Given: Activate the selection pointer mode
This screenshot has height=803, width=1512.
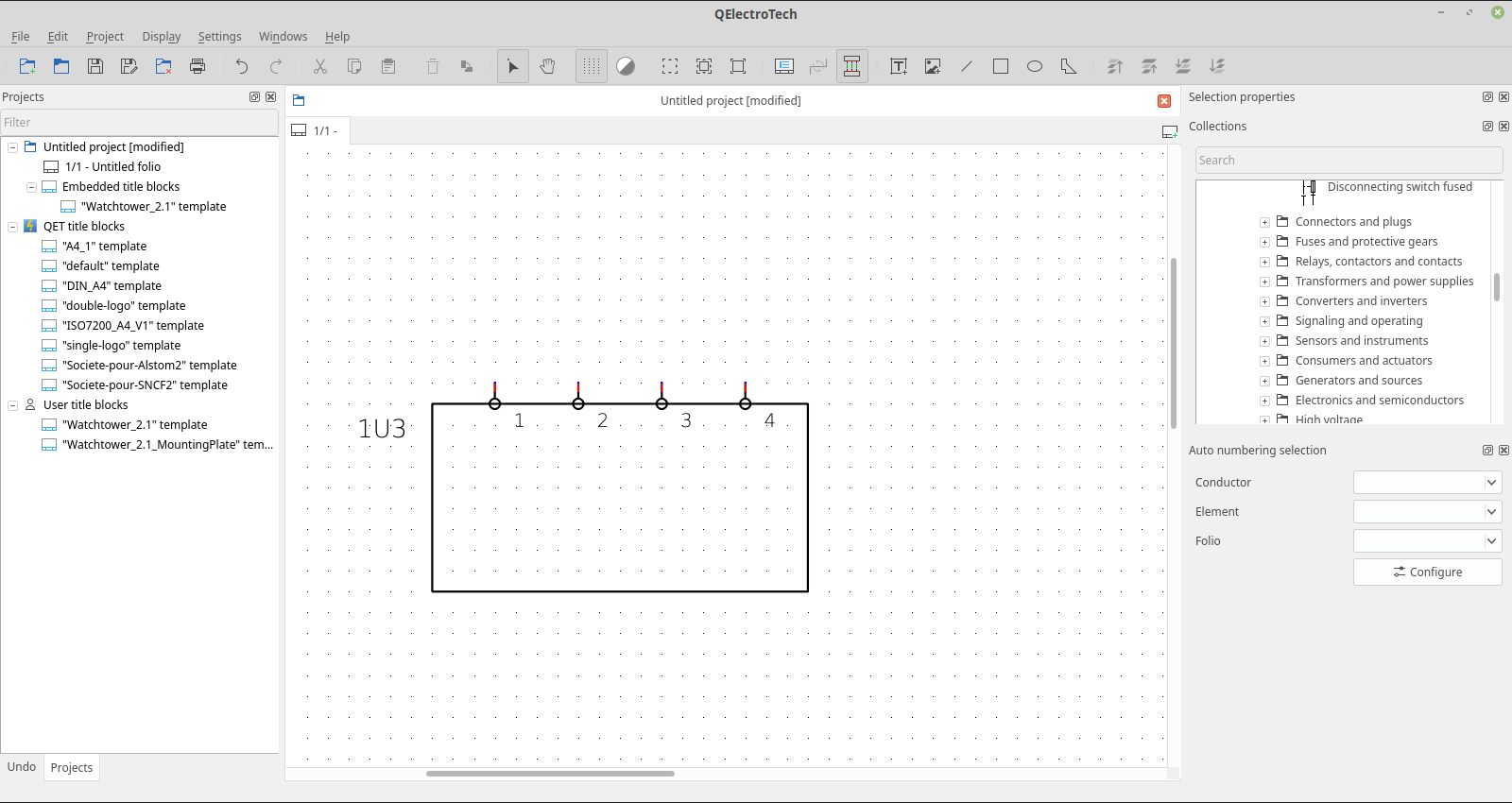Looking at the screenshot, I should [x=513, y=66].
